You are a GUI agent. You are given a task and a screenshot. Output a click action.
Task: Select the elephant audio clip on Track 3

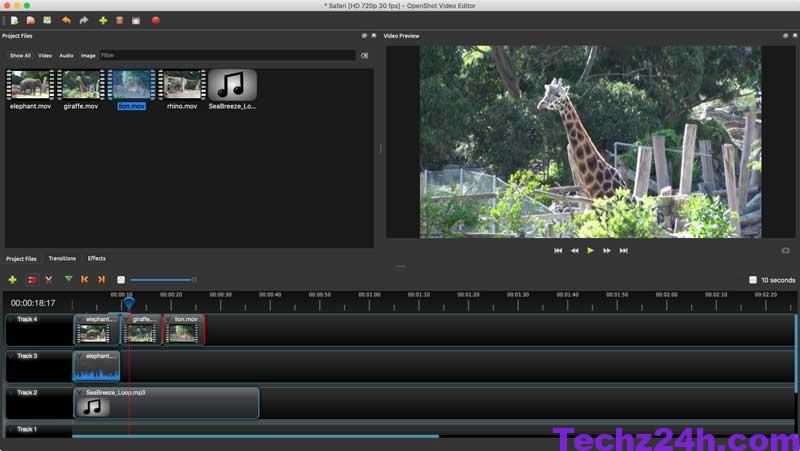(x=97, y=366)
